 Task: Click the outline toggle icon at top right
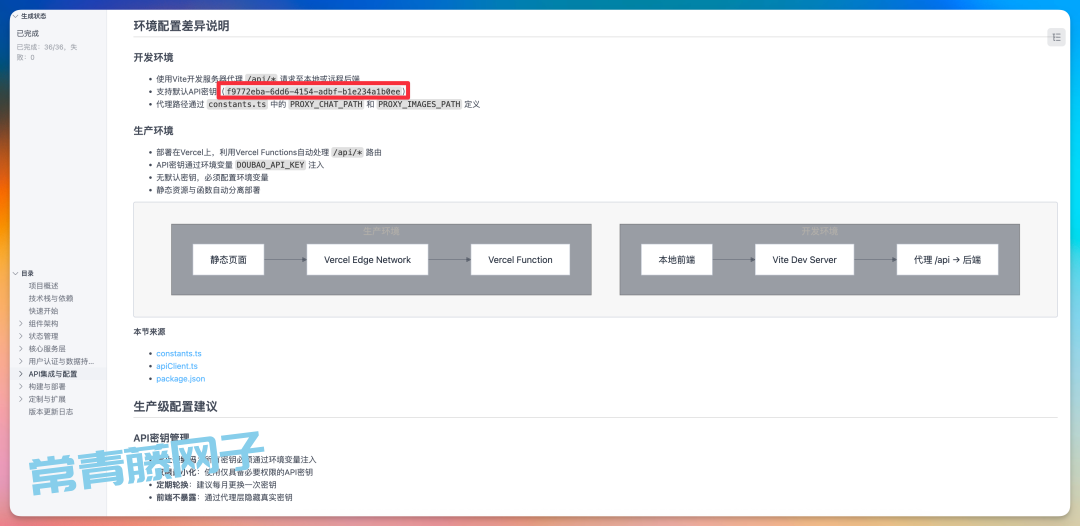(1057, 37)
